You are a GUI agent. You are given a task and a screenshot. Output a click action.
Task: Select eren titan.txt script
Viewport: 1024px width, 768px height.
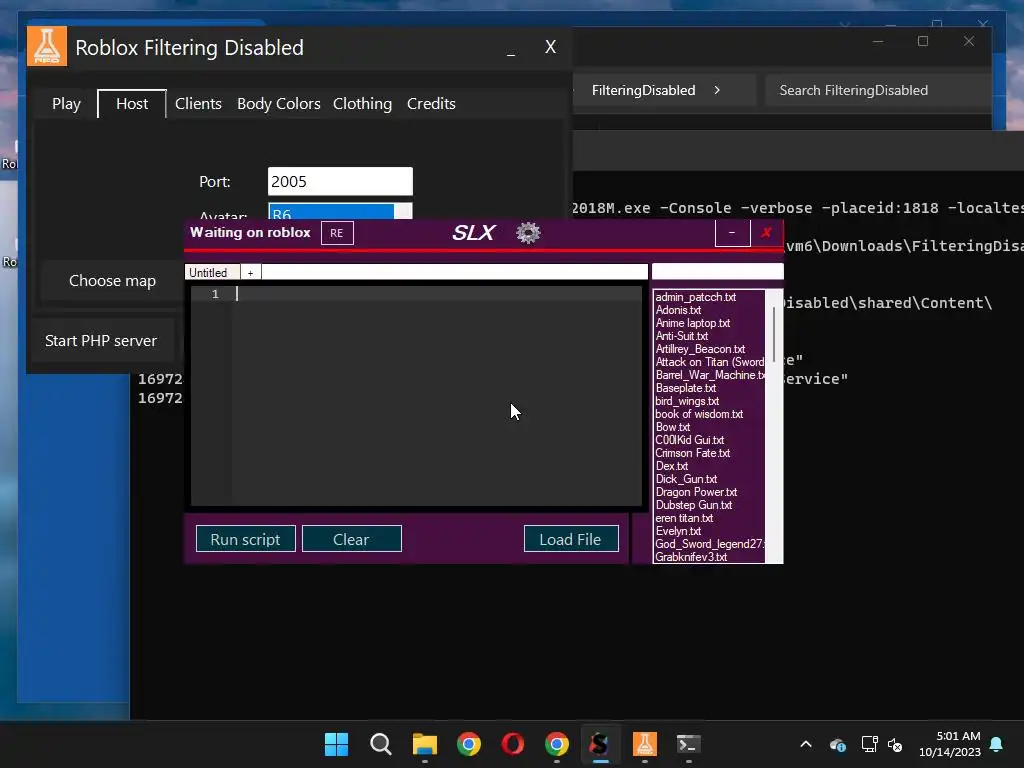[x=684, y=519]
